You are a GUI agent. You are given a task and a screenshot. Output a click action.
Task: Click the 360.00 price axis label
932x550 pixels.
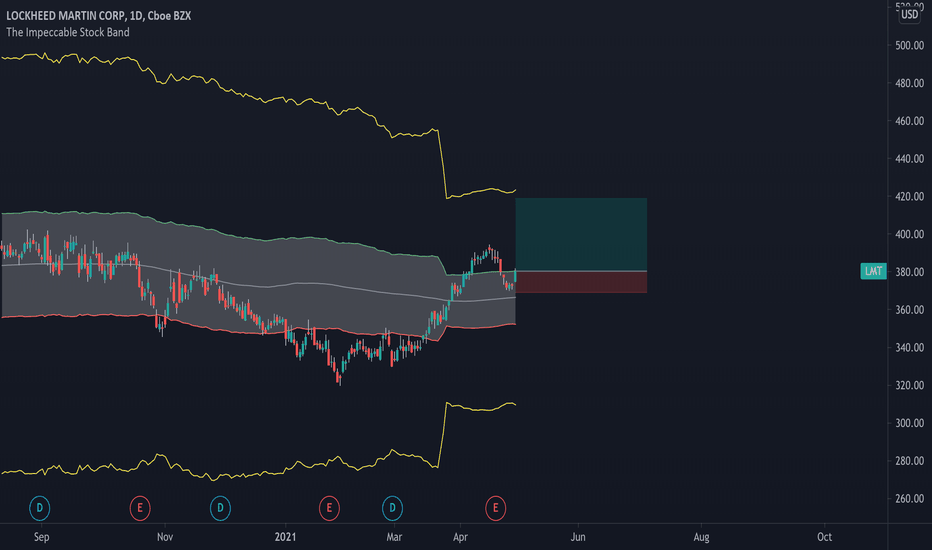click(909, 310)
